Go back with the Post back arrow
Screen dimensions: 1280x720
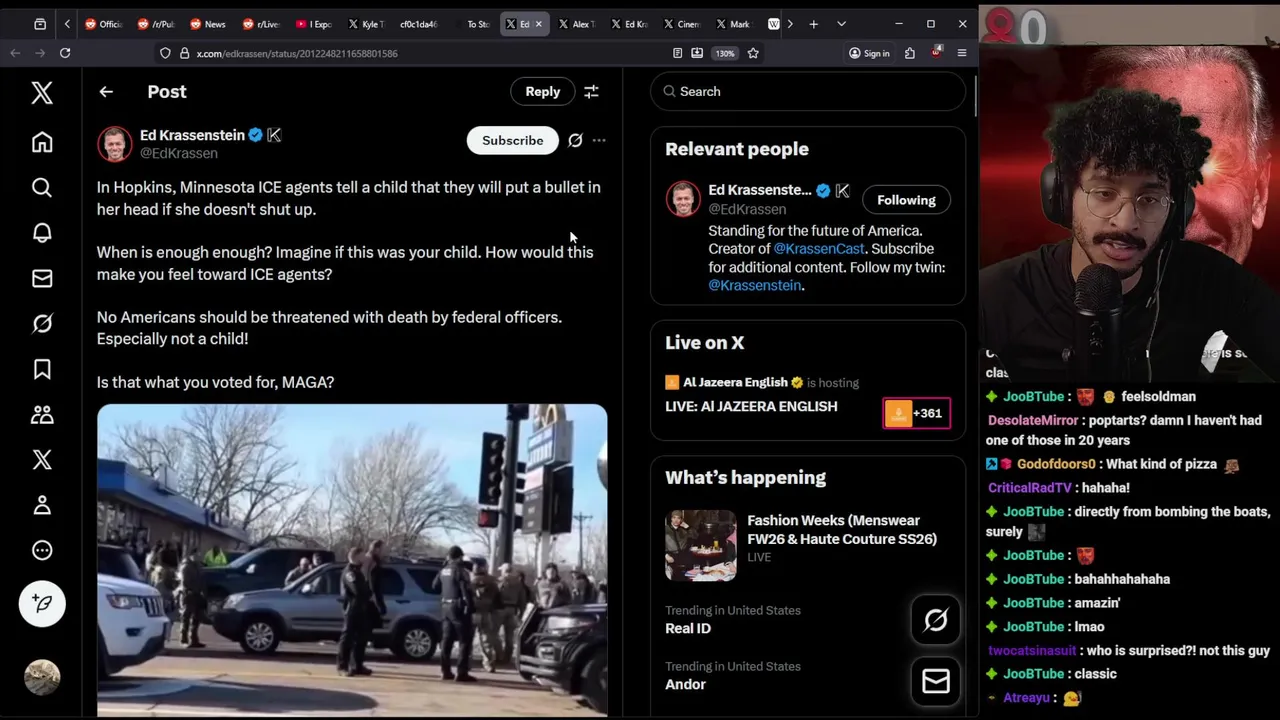[x=106, y=92]
